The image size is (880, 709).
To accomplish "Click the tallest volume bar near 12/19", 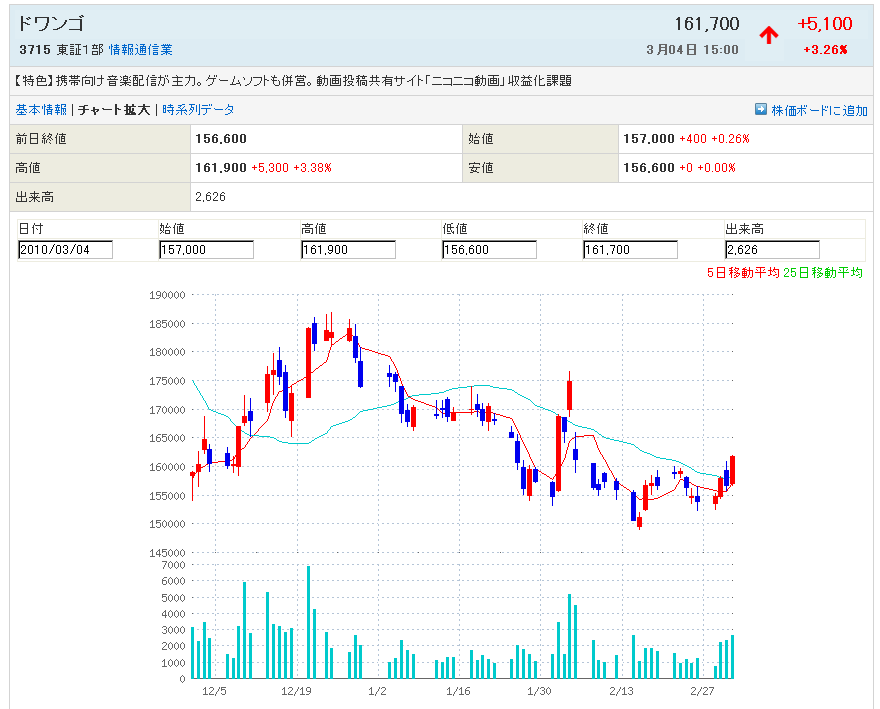I will tap(308, 622).
